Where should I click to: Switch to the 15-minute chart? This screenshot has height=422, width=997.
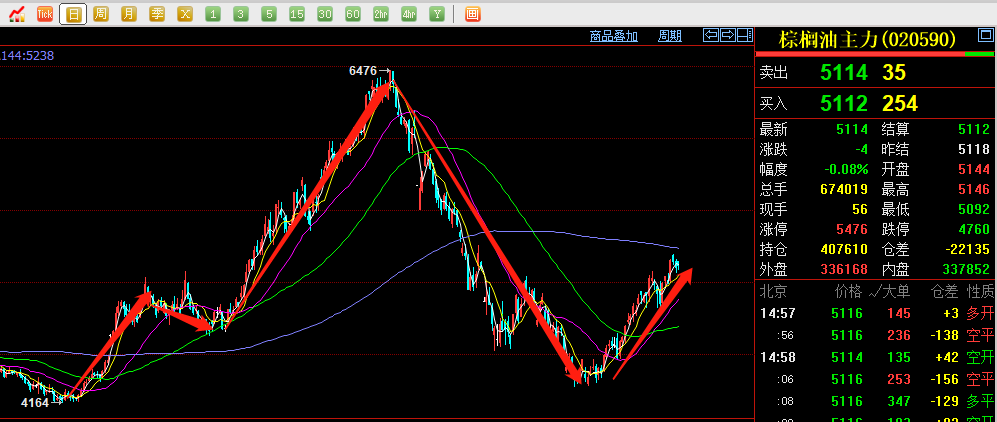(x=297, y=13)
